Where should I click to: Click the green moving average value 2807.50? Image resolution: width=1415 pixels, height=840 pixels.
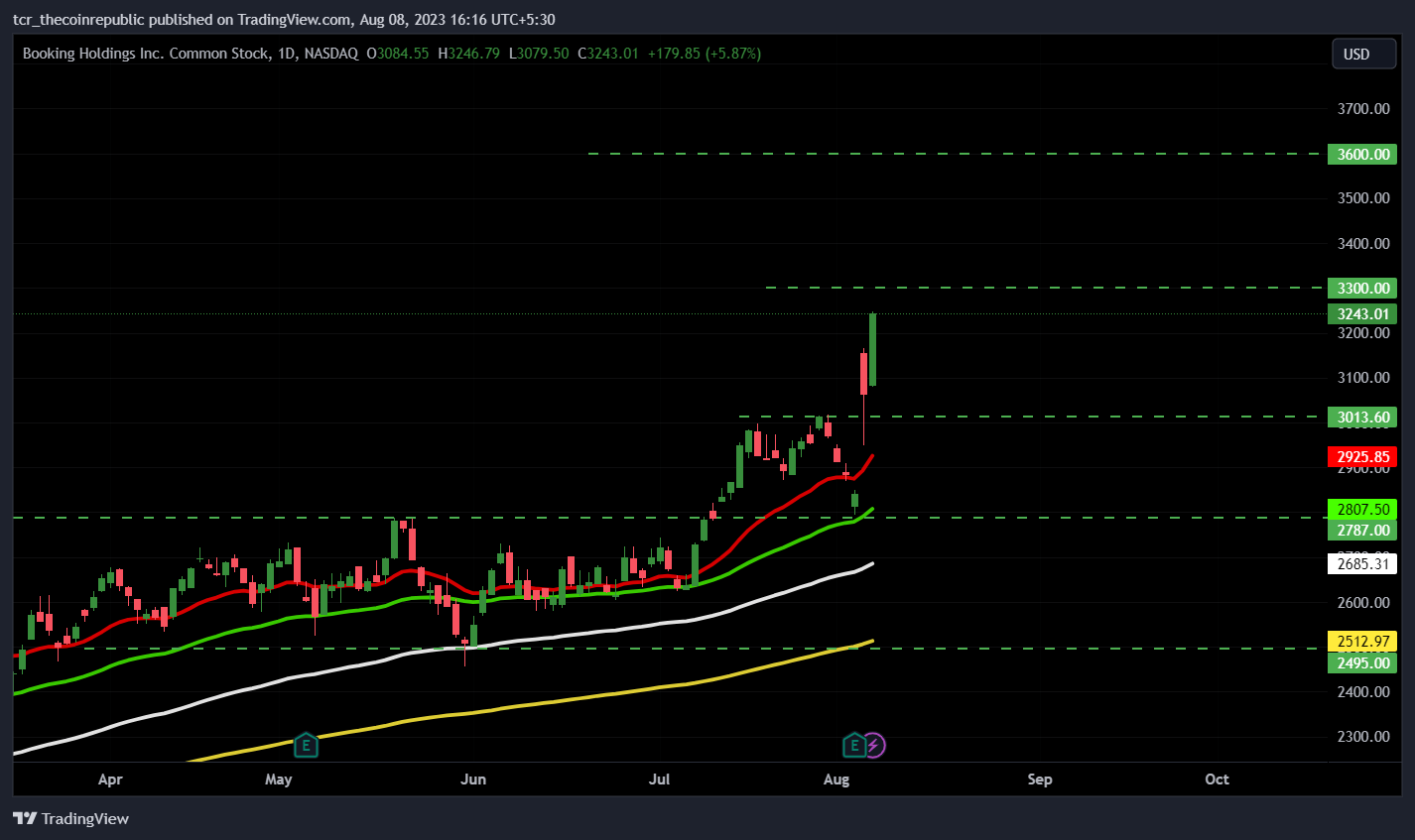[1362, 510]
